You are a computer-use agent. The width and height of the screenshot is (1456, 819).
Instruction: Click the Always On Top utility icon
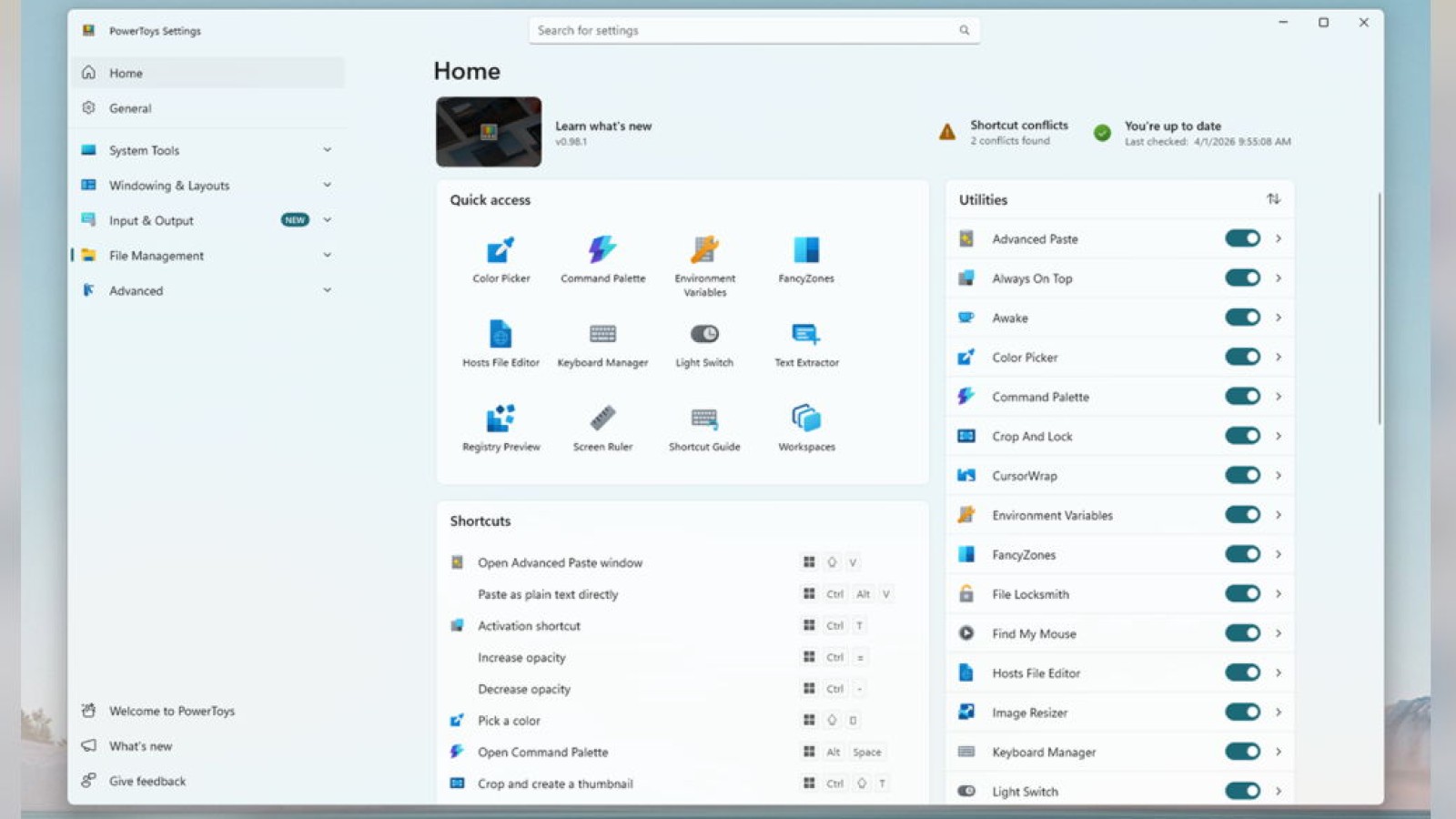[966, 278]
